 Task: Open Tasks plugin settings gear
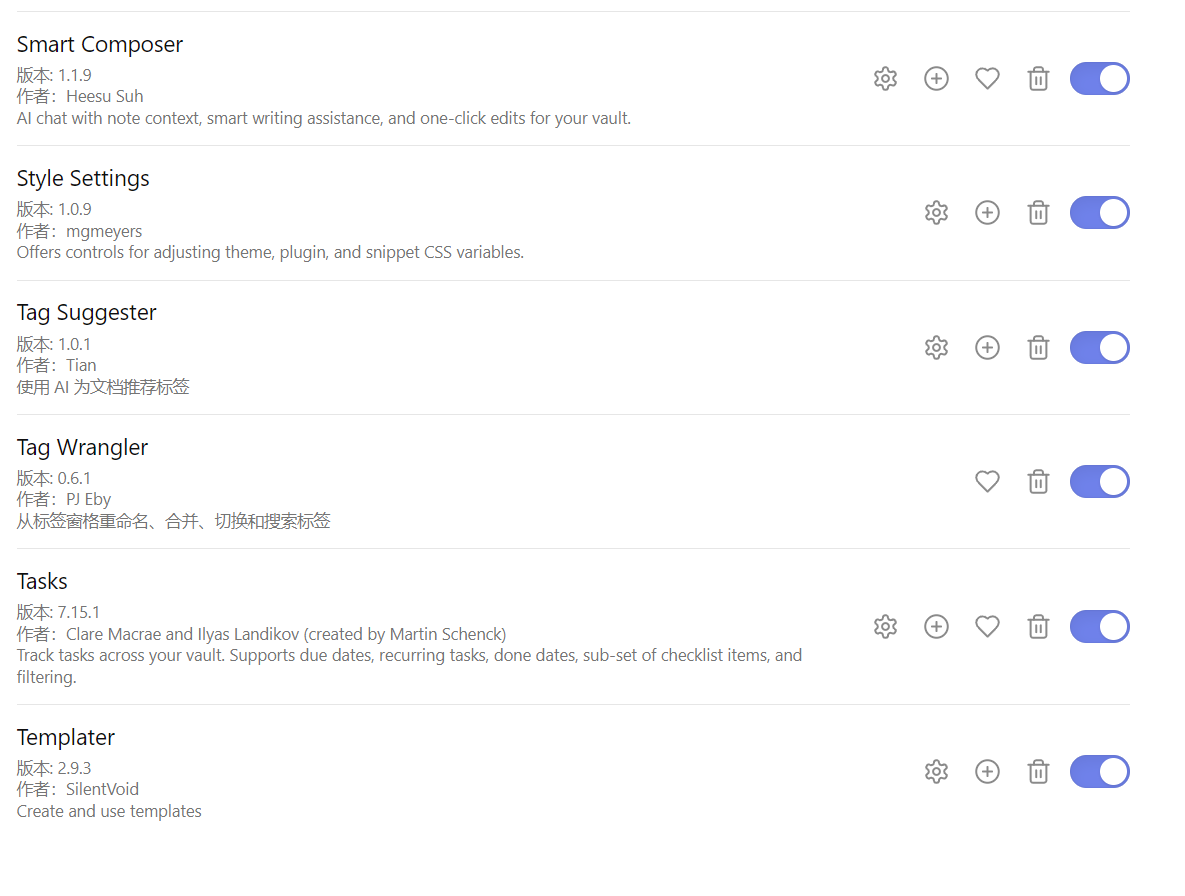click(885, 626)
